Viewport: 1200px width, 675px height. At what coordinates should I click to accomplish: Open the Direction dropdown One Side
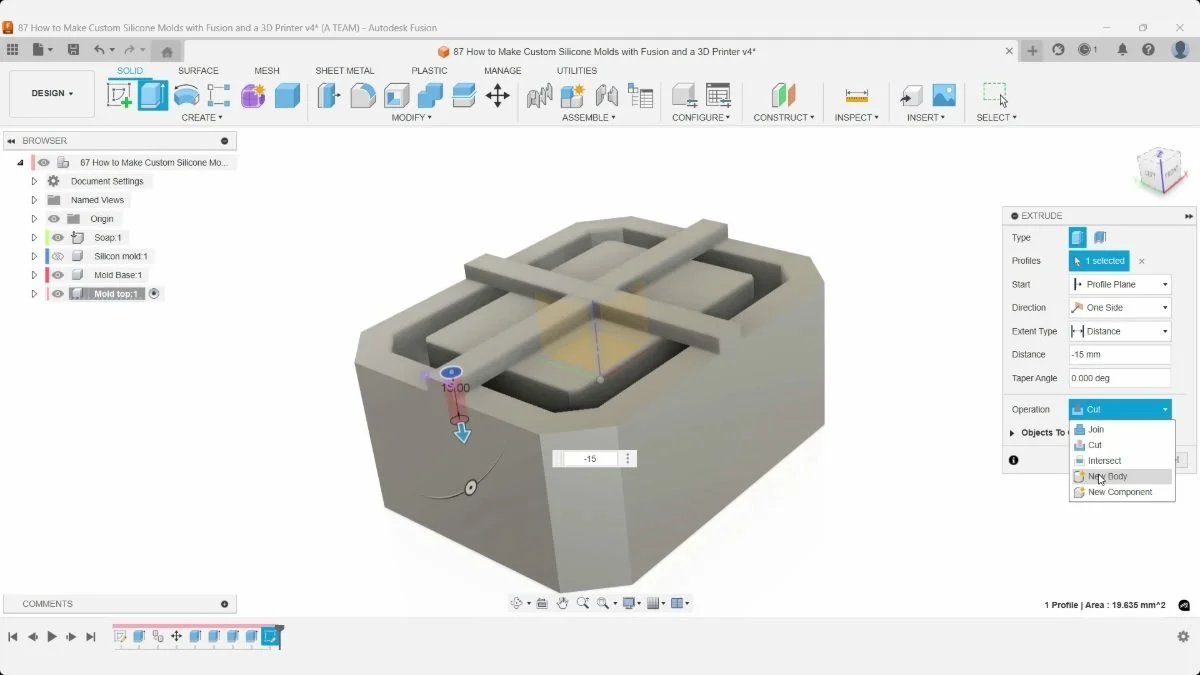1120,308
